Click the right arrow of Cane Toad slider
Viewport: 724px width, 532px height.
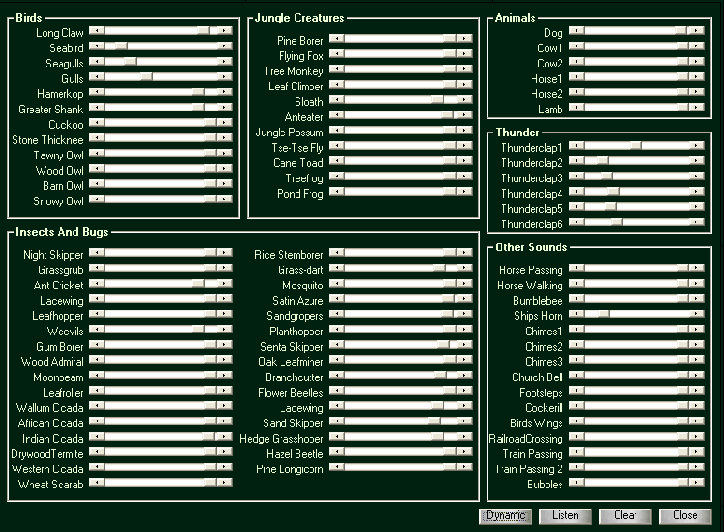(465, 161)
